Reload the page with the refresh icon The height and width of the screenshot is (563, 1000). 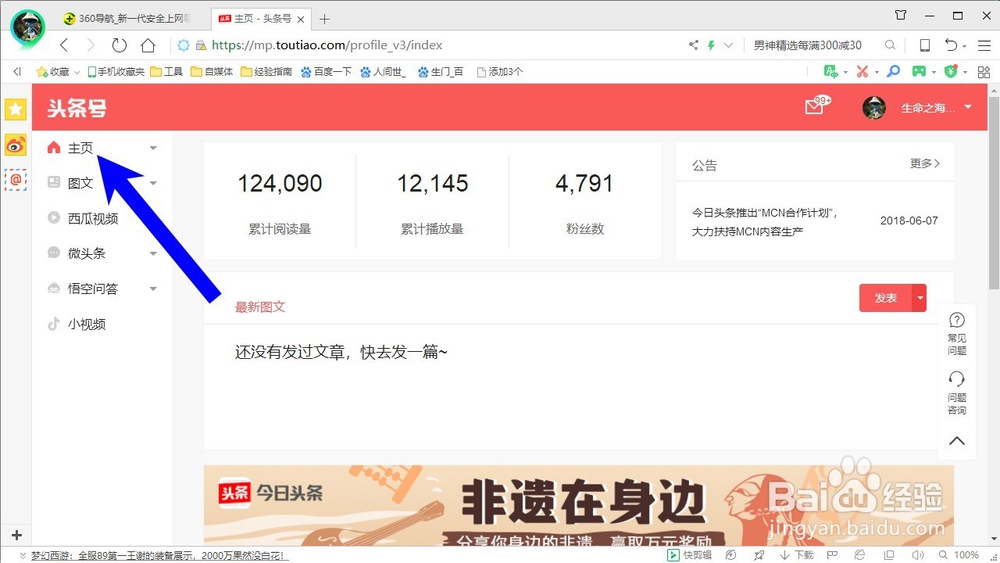pos(119,45)
